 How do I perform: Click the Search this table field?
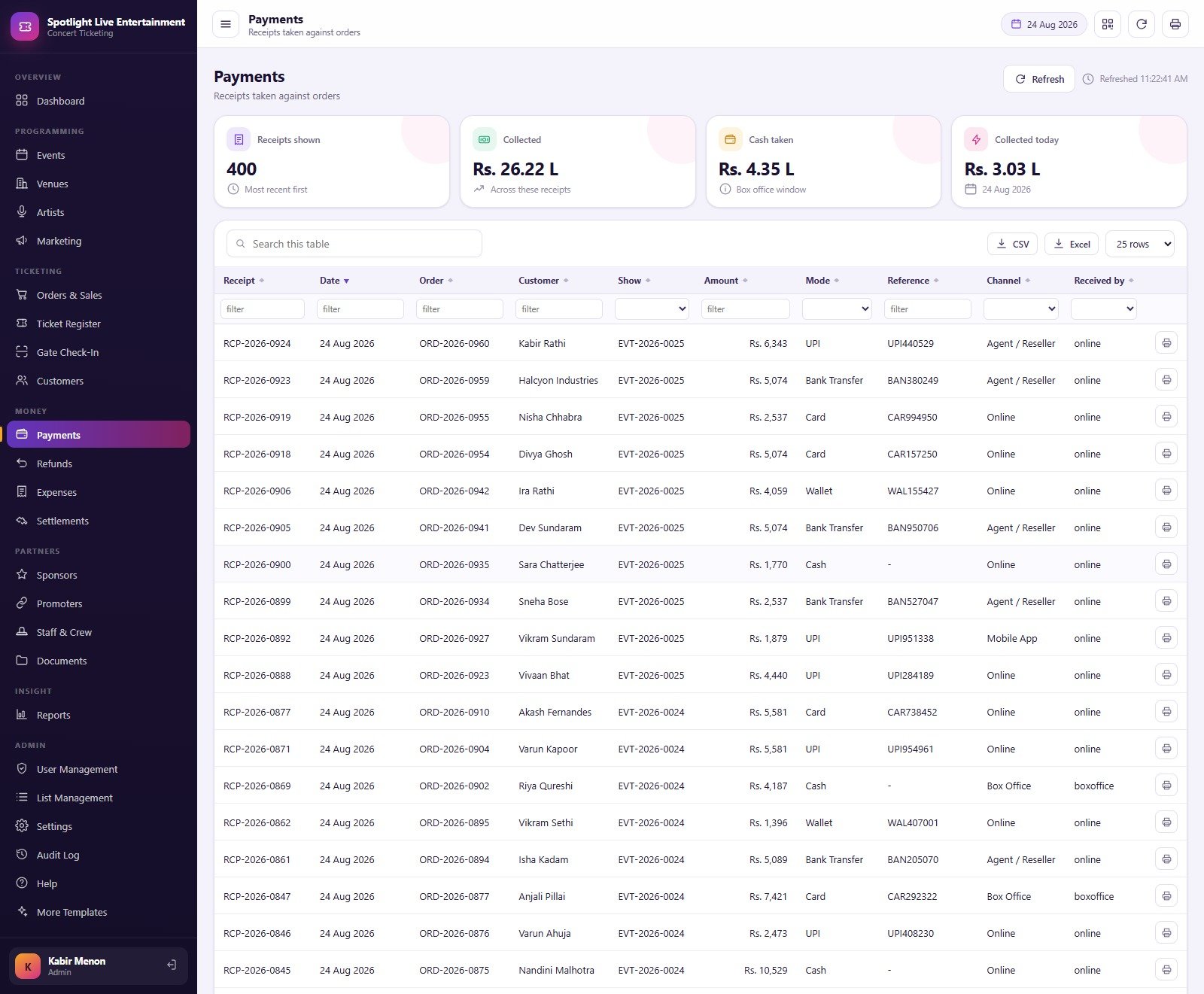point(354,244)
